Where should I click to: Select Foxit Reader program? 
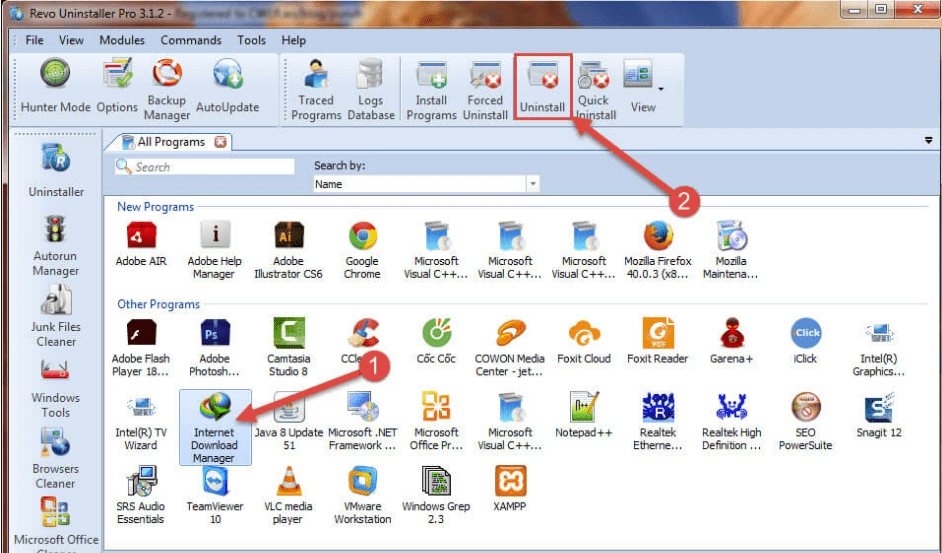click(657, 341)
